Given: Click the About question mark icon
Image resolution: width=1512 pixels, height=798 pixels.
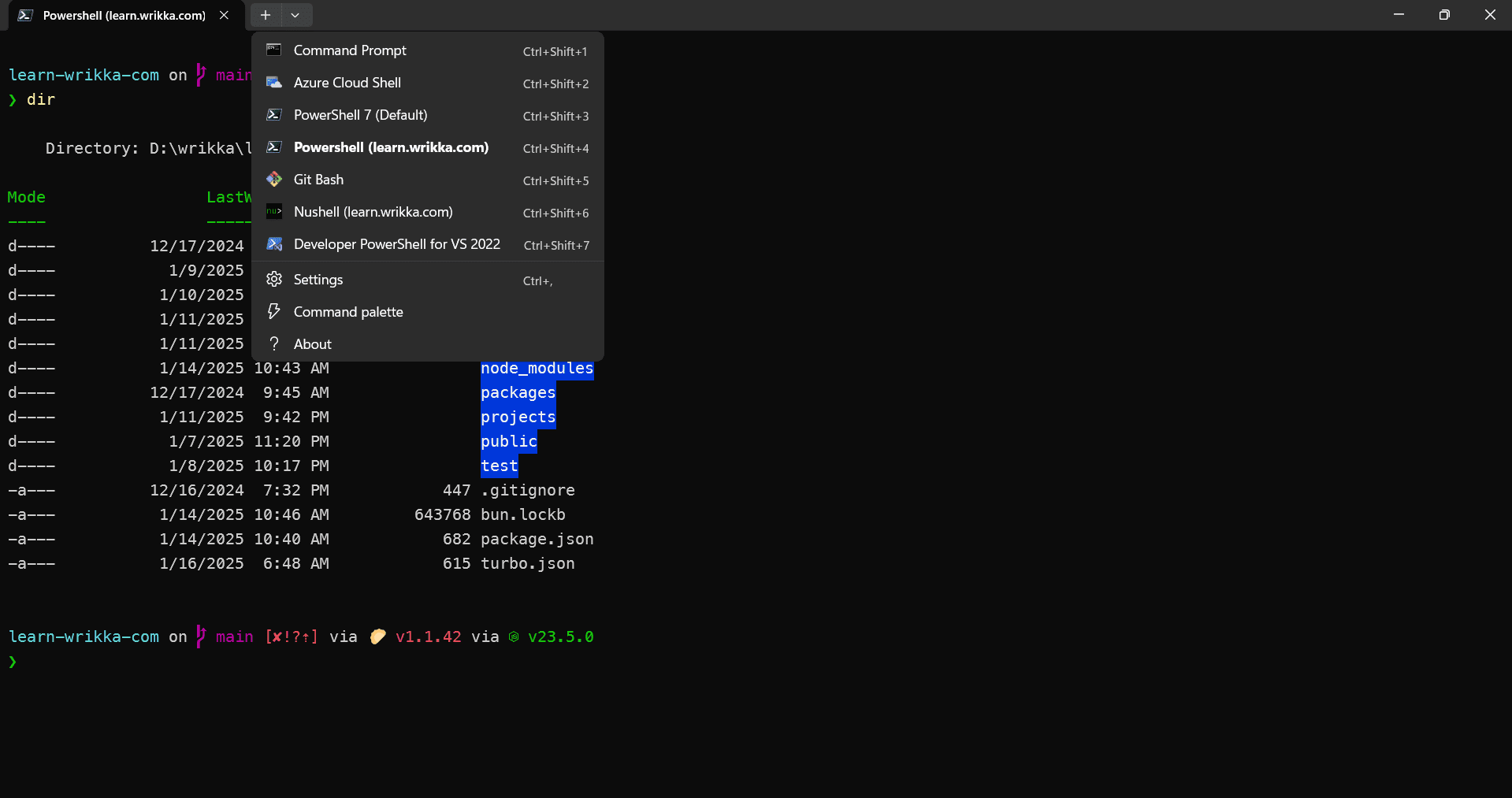Looking at the screenshot, I should click(x=273, y=343).
